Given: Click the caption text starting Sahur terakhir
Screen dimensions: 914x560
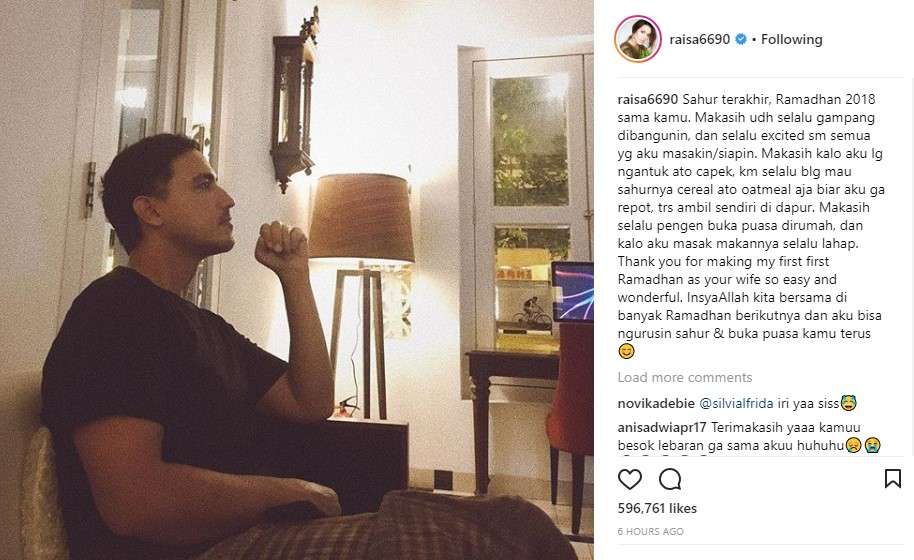Looking at the screenshot, I should coord(751,216).
